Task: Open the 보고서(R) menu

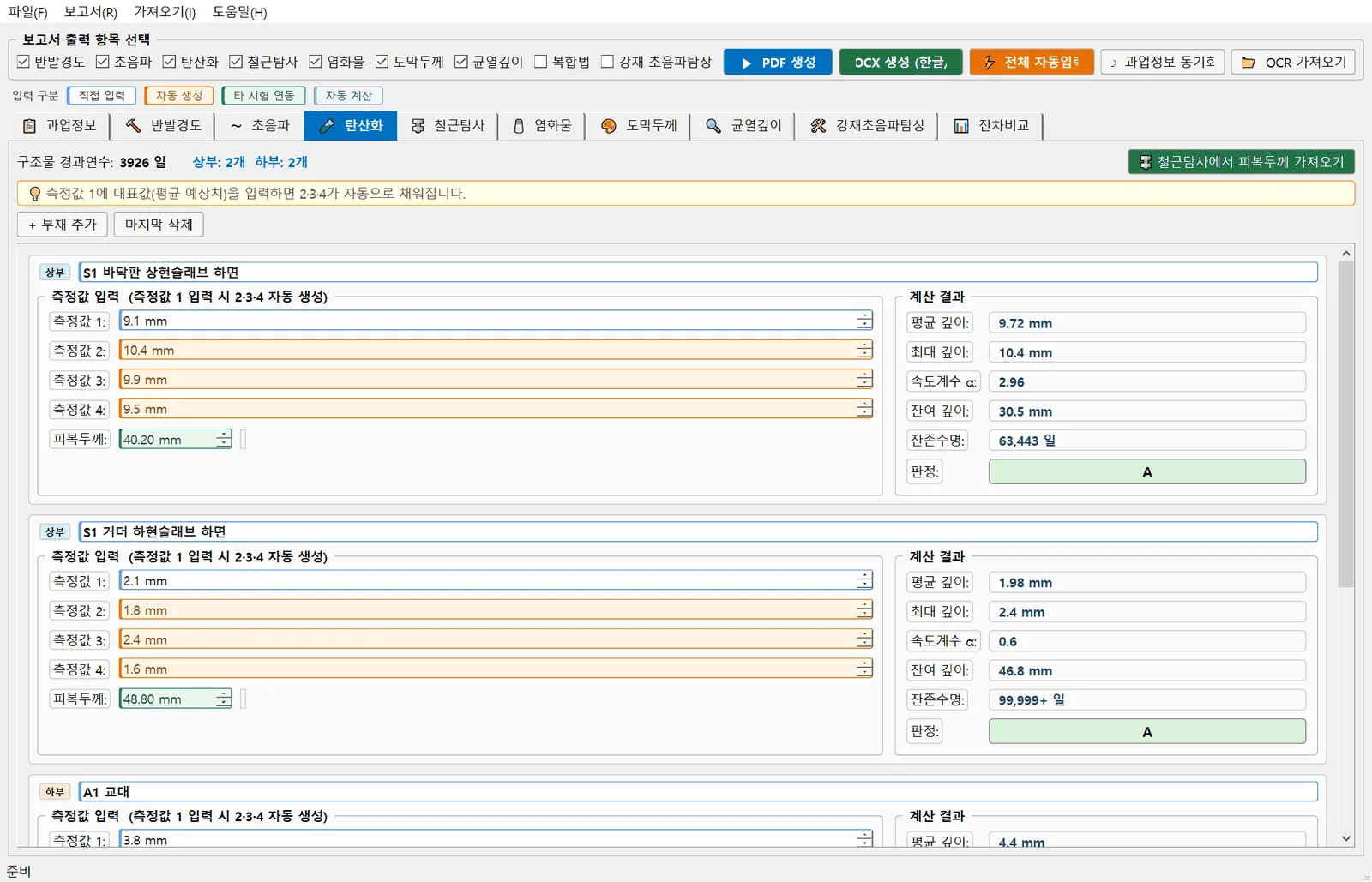Action: [90, 12]
